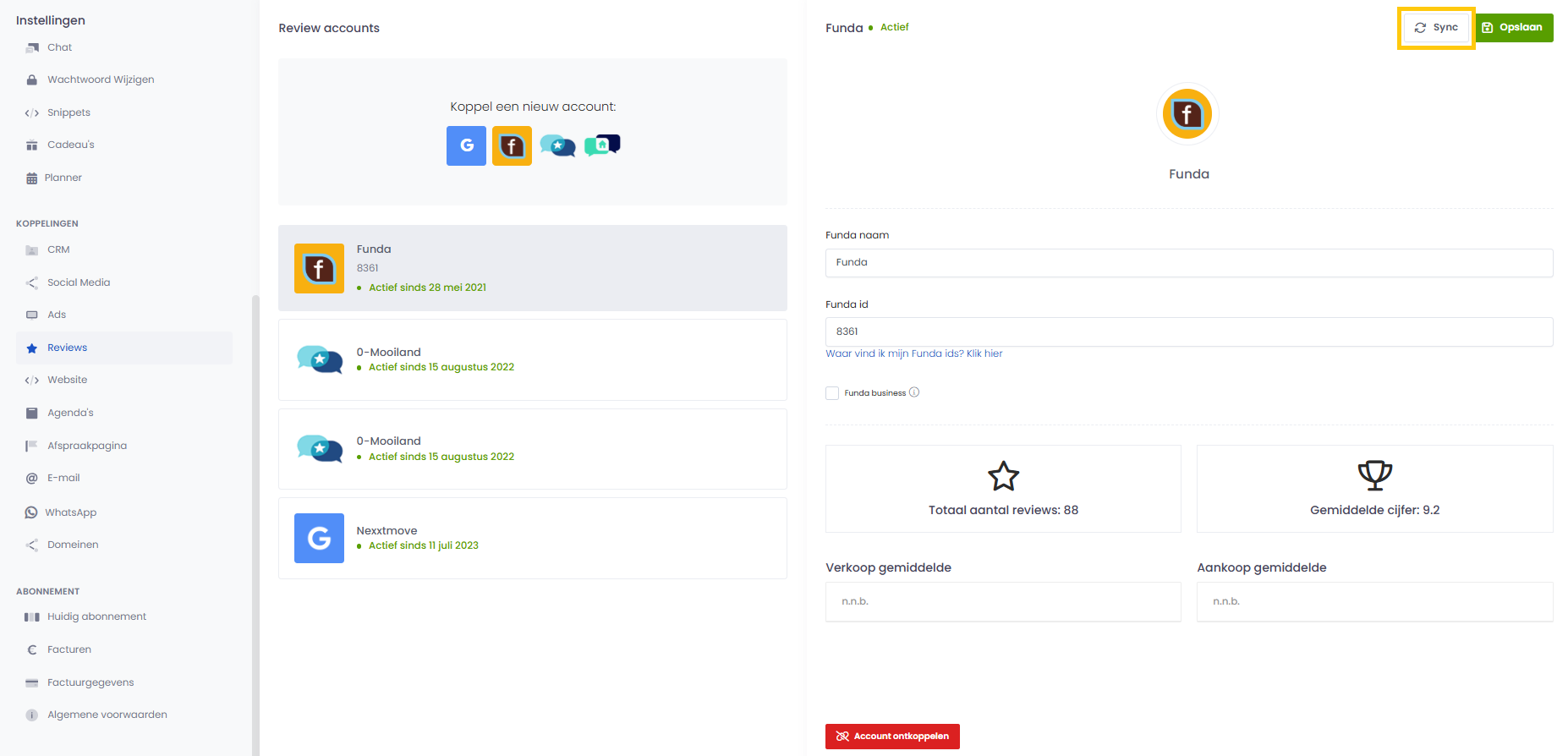The height and width of the screenshot is (756, 1568).
Task: Focus the Funda naam text field
Action: point(1188,262)
